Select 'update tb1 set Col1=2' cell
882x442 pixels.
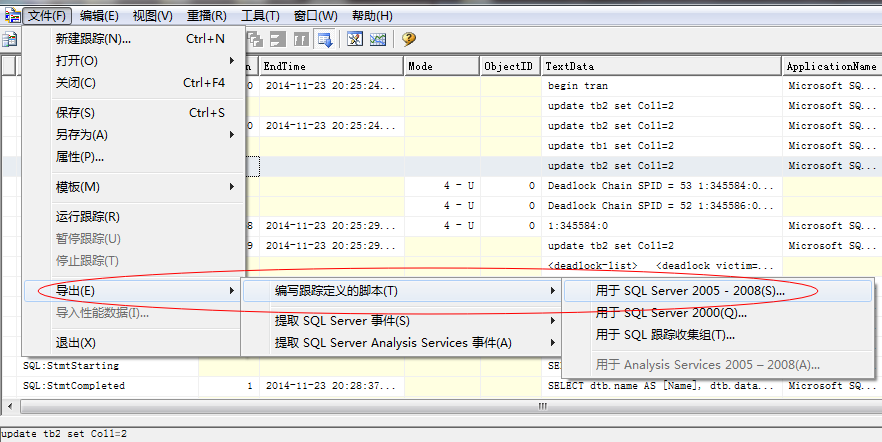pyautogui.click(x=662, y=146)
